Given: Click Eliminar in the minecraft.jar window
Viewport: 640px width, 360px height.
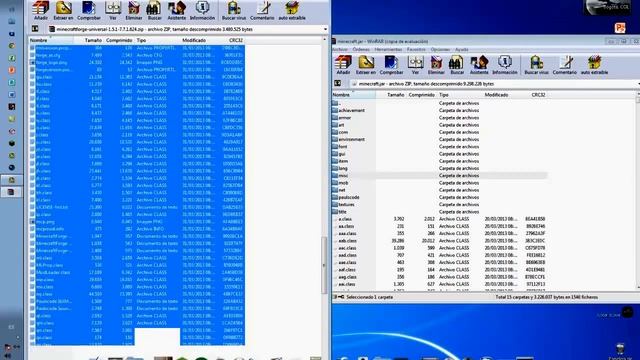Looking at the screenshot, I should pos(436,65).
